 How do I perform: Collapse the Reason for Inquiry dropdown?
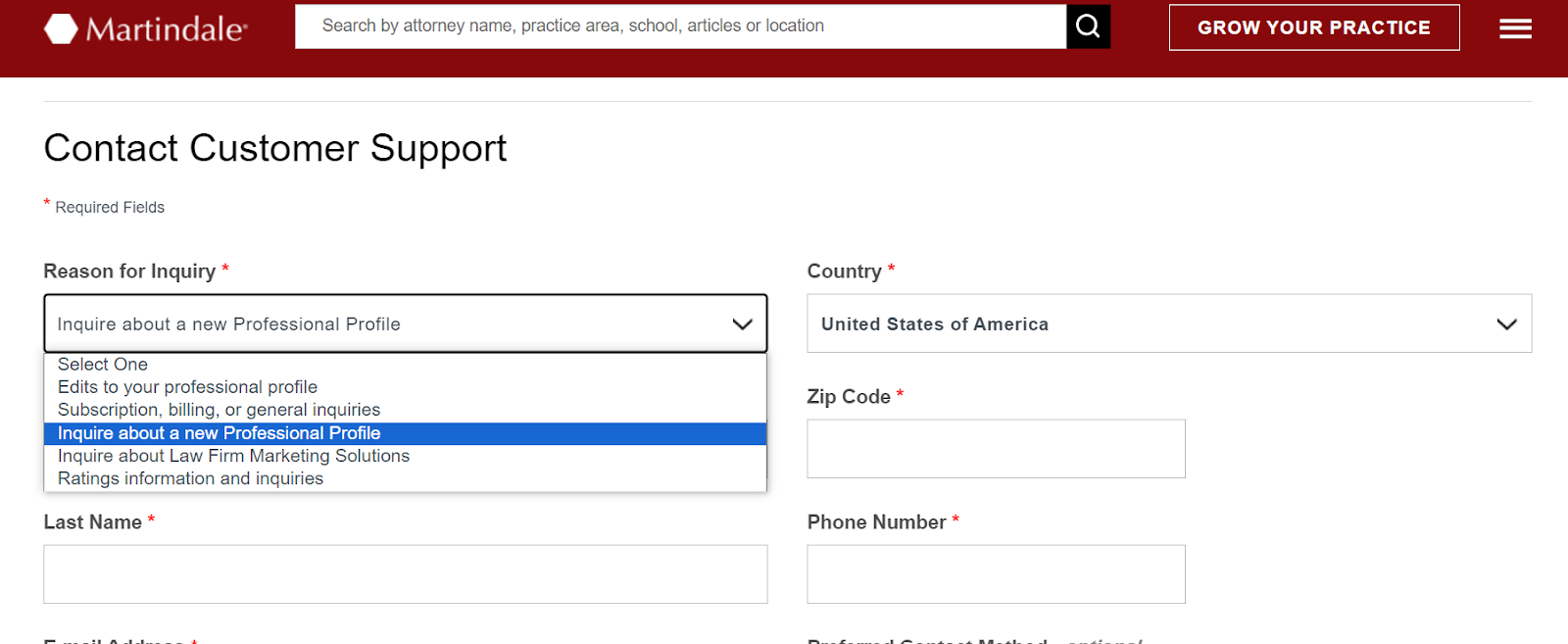click(x=406, y=323)
